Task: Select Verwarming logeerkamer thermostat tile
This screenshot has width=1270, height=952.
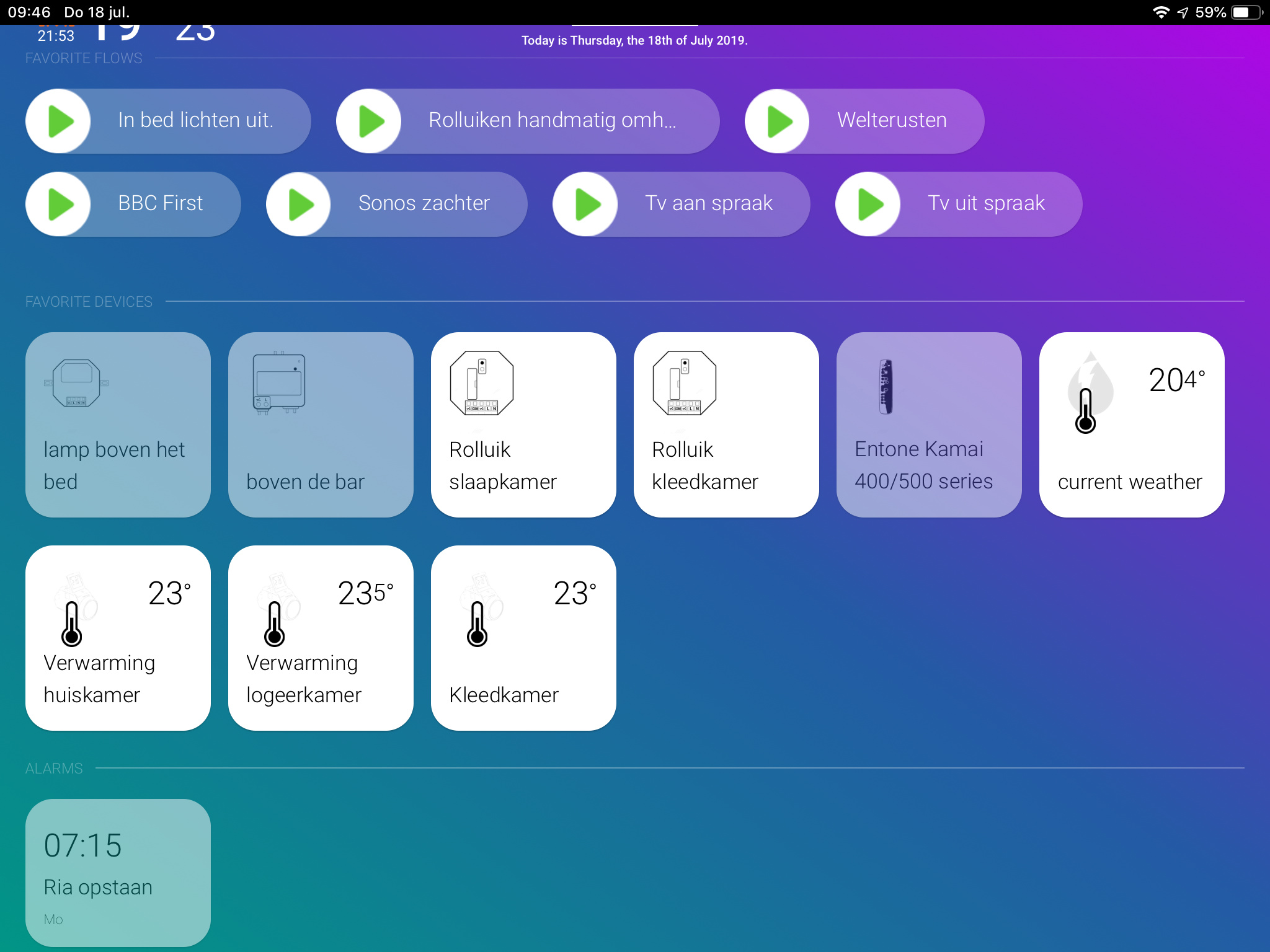Action: coord(321,638)
